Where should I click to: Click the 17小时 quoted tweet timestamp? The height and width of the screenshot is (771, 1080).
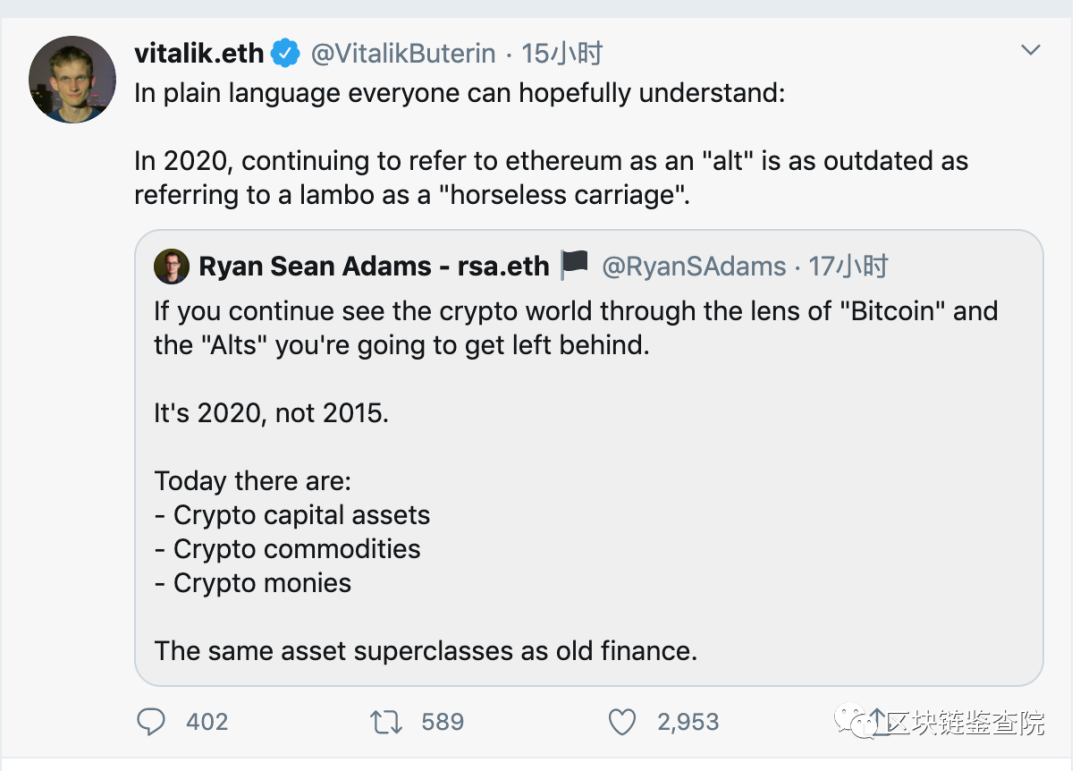[848, 266]
